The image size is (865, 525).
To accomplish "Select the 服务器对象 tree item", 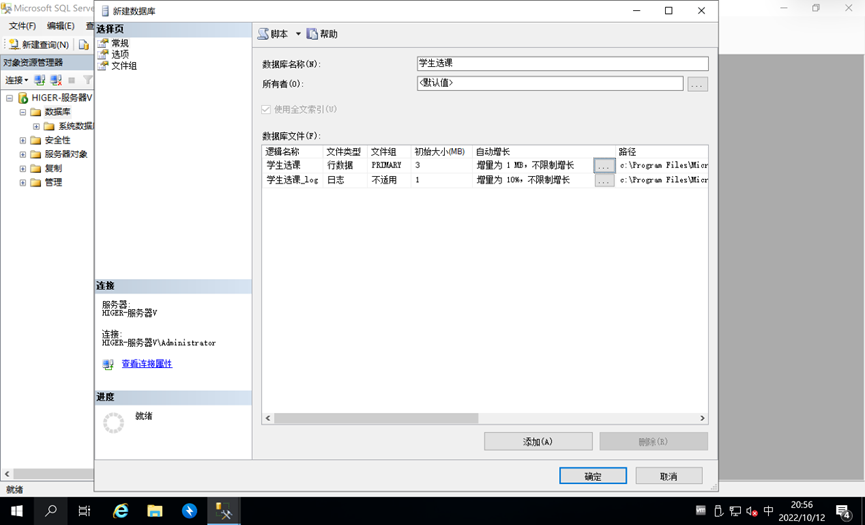I will click(x=66, y=154).
